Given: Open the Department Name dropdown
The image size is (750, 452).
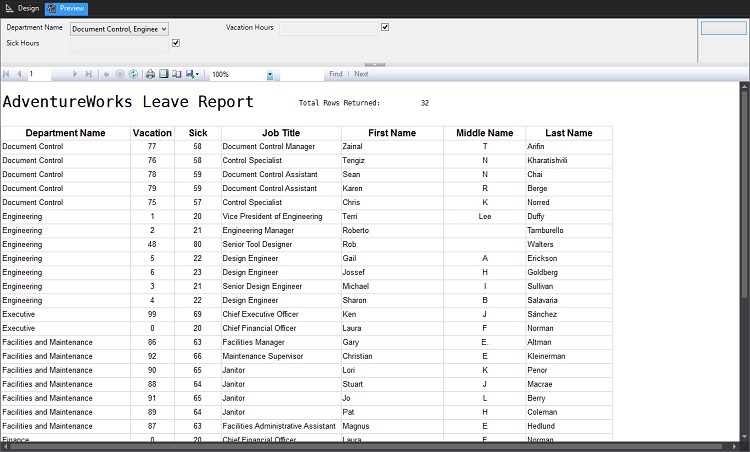Looking at the screenshot, I should pyautogui.click(x=163, y=29).
